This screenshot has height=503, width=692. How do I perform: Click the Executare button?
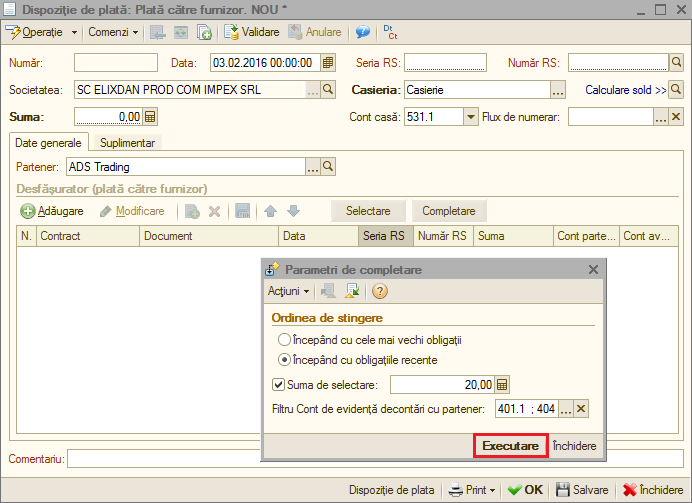pyautogui.click(x=511, y=446)
